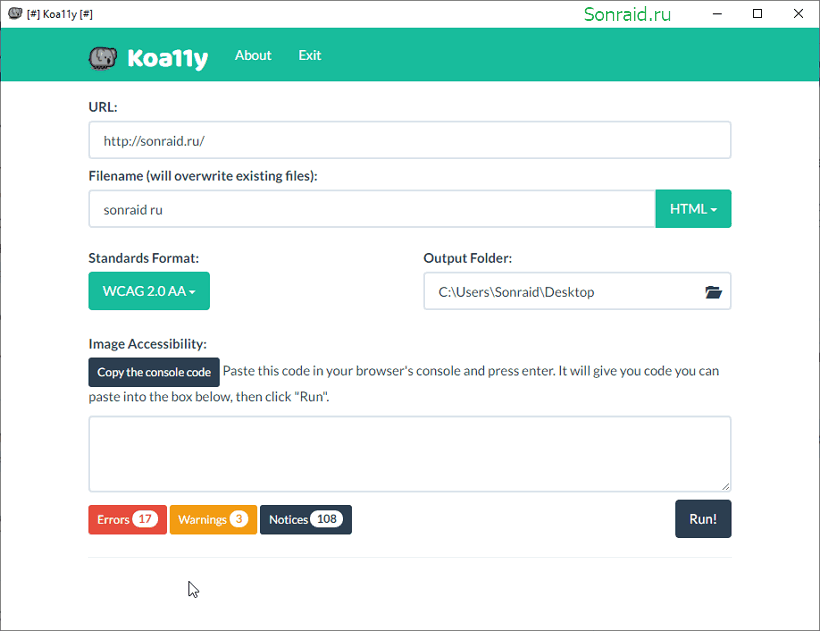The width and height of the screenshot is (820, 631).
Task: Click the Koa11y brand title
Action: 167,58
